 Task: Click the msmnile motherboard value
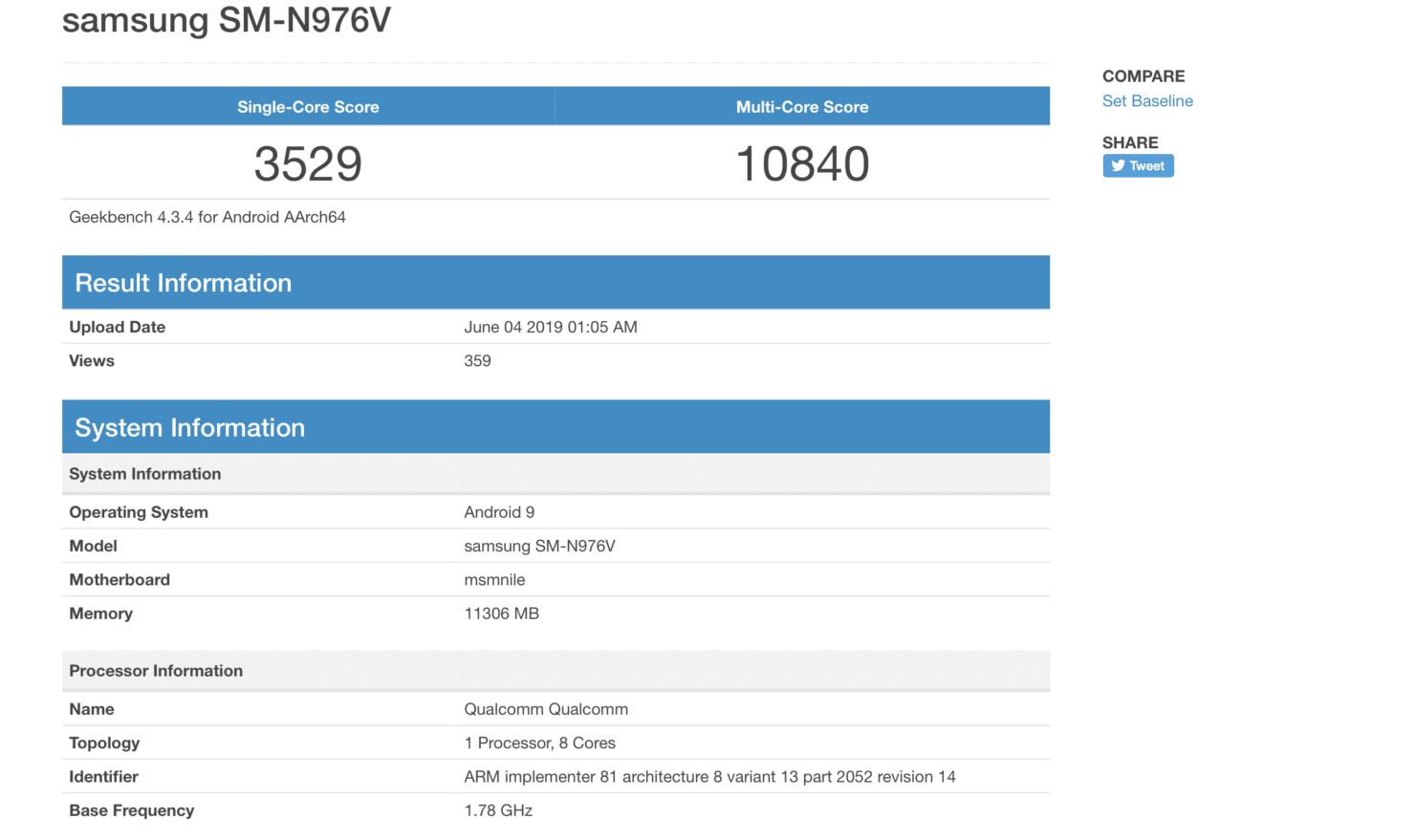495,579
